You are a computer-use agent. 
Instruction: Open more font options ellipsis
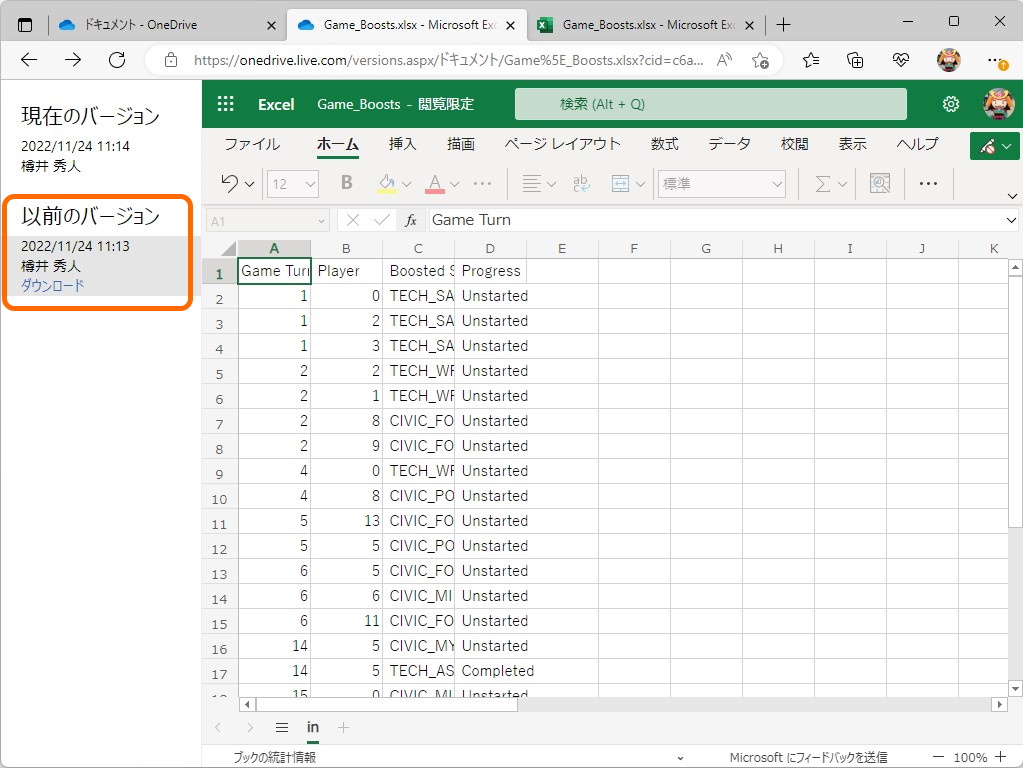[482, 183]
